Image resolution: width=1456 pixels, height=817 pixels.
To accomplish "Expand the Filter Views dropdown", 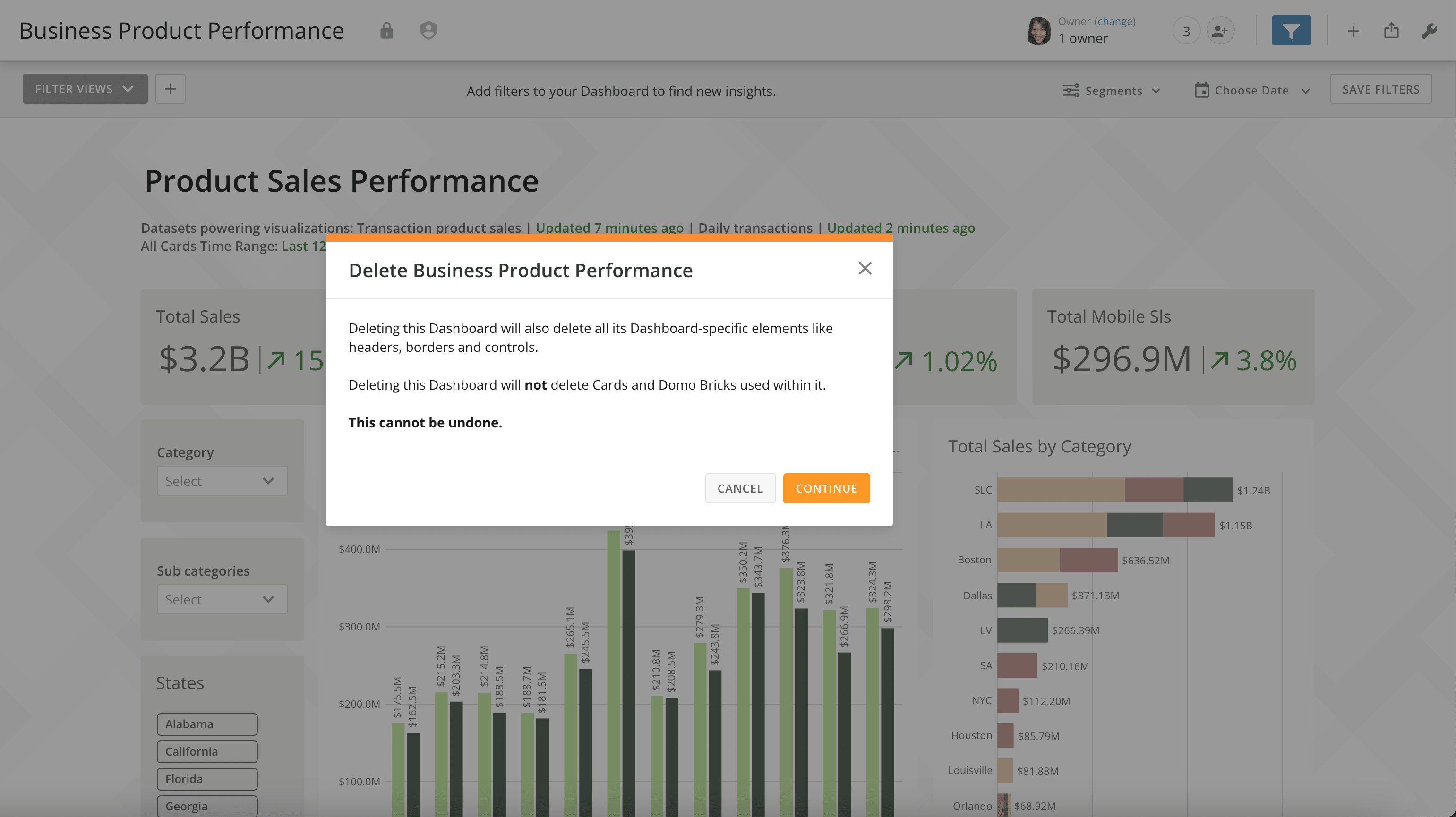I will pos(85,89).
